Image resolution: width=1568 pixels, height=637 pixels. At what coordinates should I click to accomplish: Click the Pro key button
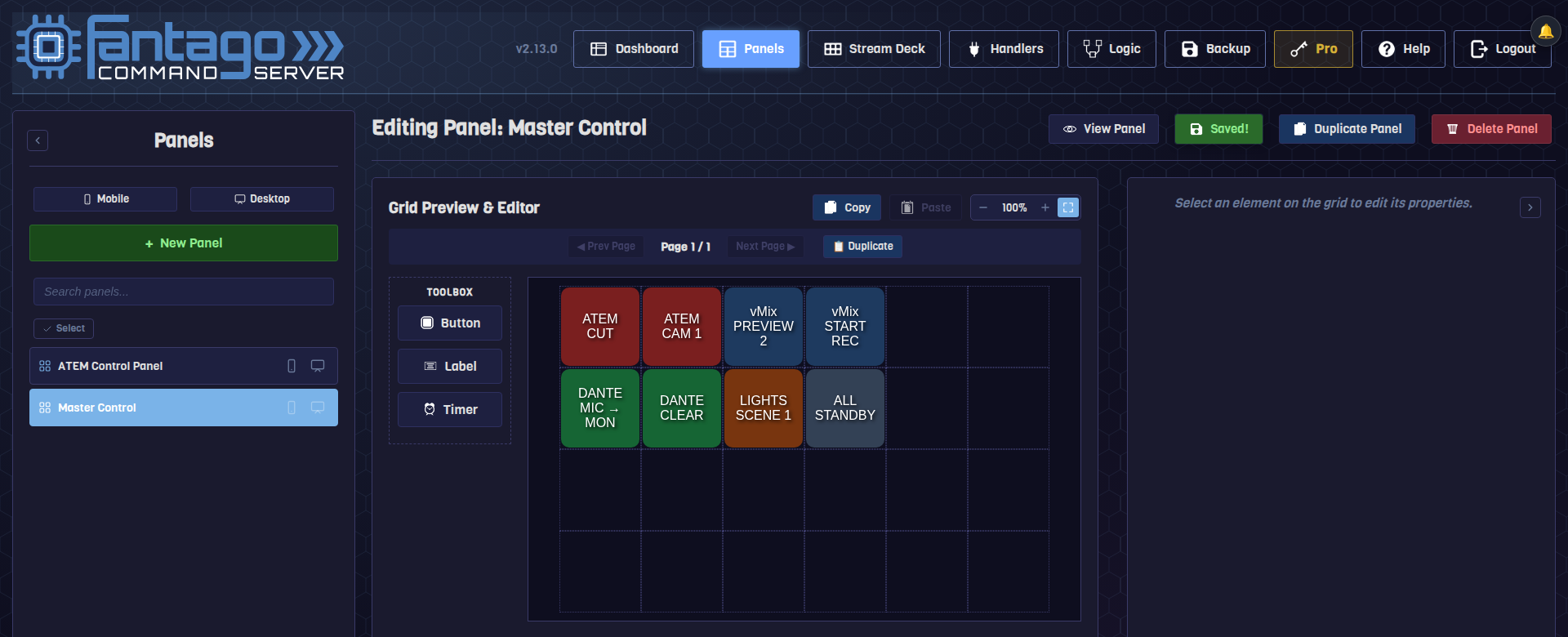point(1313,49)
